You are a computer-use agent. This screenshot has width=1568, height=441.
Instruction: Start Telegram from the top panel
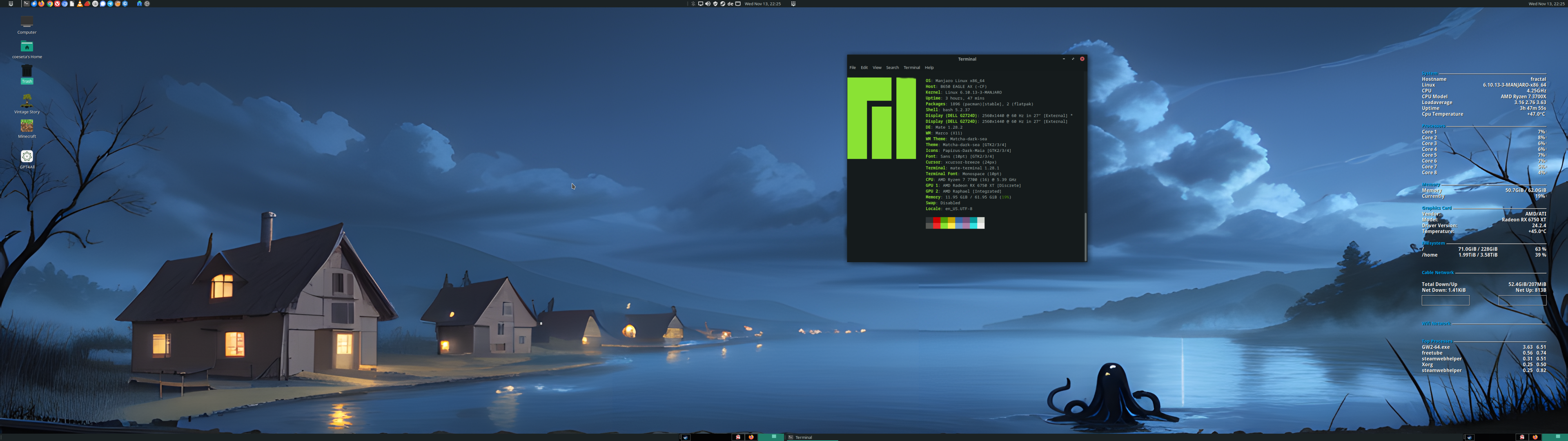point(111,4)
